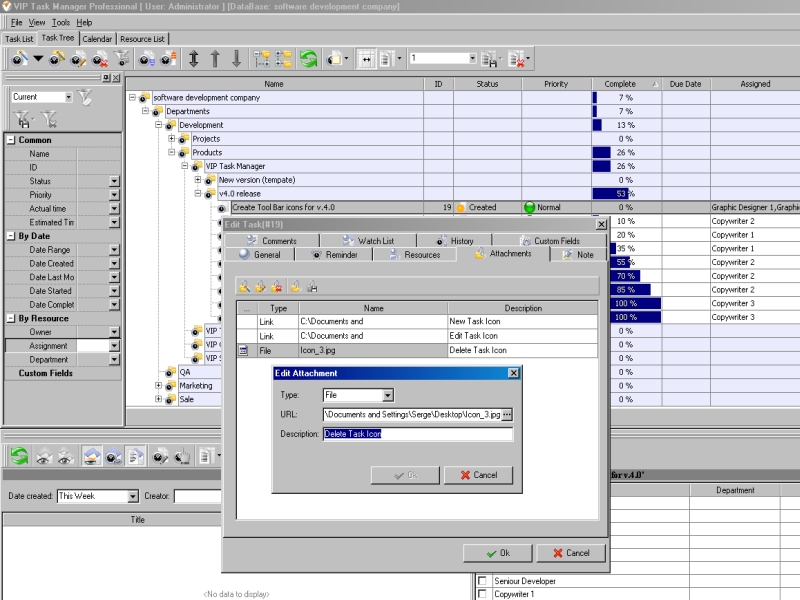Click the up-down arrows toolbar icon
Screen dimensions: 800x600
coord(193,59)
